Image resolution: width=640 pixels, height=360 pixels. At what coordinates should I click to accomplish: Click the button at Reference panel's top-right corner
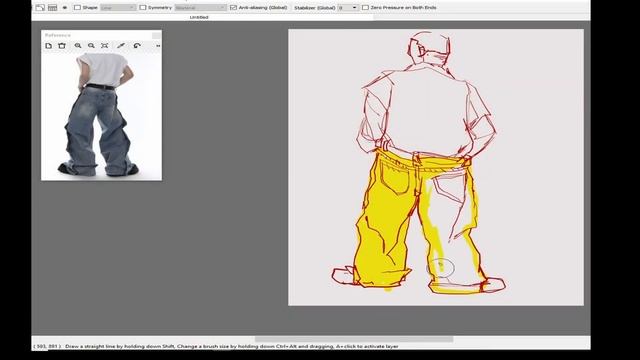(x=157, y=36)
